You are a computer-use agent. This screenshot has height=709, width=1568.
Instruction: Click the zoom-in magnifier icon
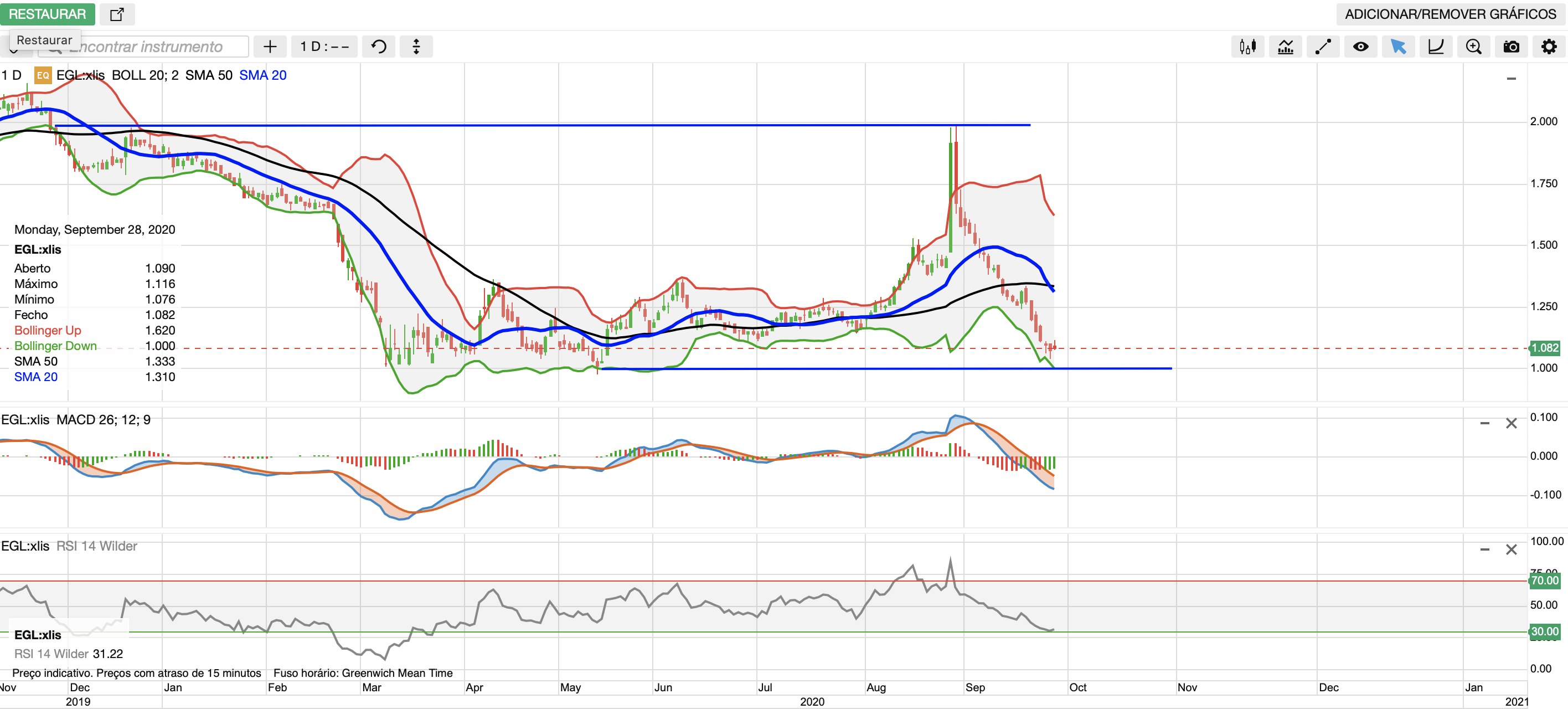tap(1473, 47)
